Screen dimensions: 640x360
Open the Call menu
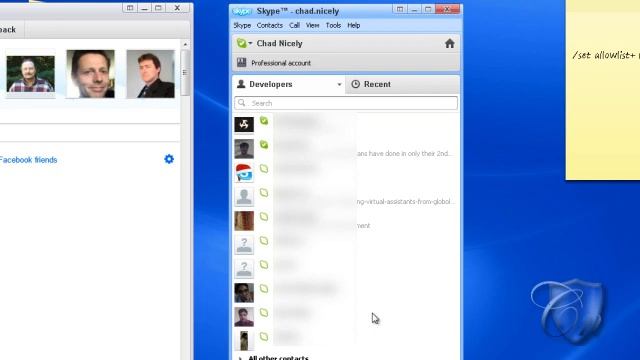[x=294, y=25]
